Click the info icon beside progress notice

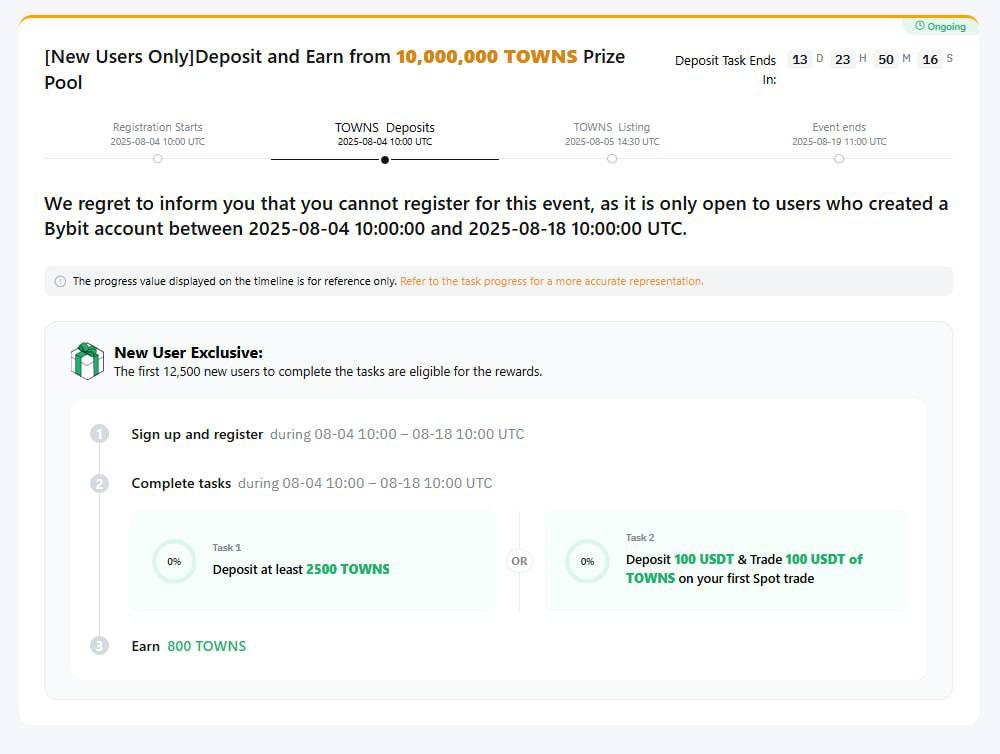(60, 281)
